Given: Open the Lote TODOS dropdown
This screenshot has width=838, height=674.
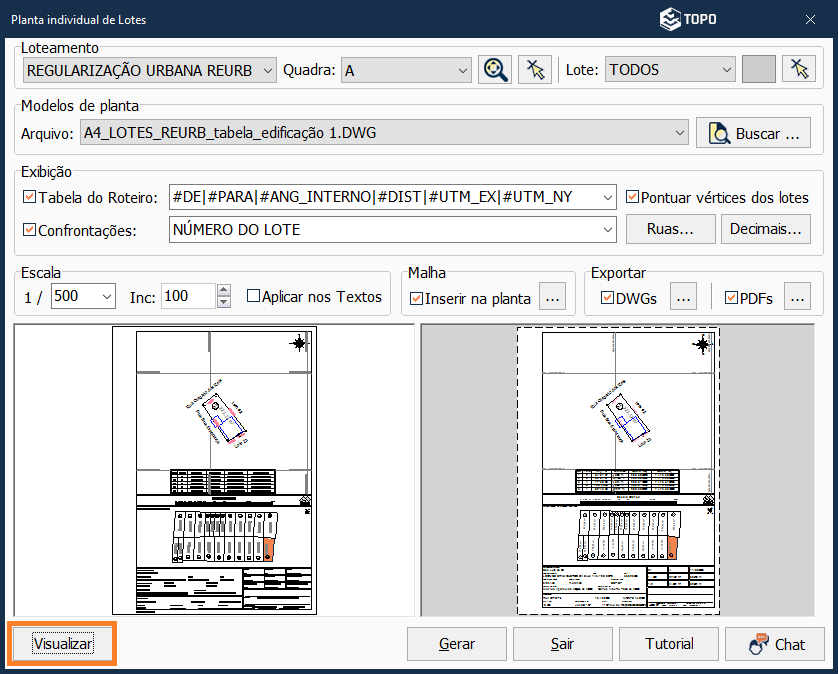Looking at the screenshot, I should [726, 70].
